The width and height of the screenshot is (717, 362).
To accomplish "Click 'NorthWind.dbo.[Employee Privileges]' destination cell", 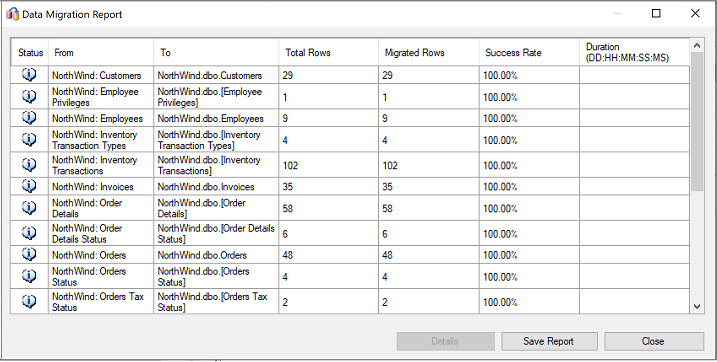I will [216, 96].
